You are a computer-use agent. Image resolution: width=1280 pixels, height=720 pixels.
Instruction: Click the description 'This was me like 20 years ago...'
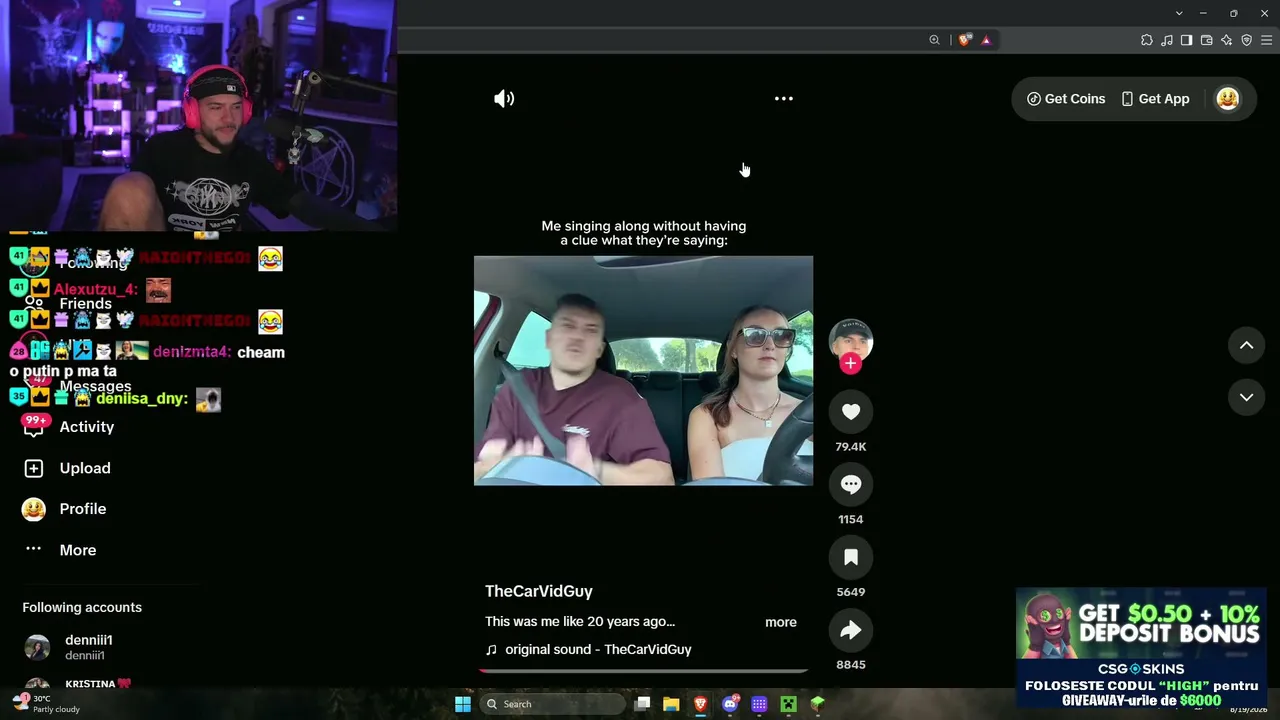tap(580, 622)
